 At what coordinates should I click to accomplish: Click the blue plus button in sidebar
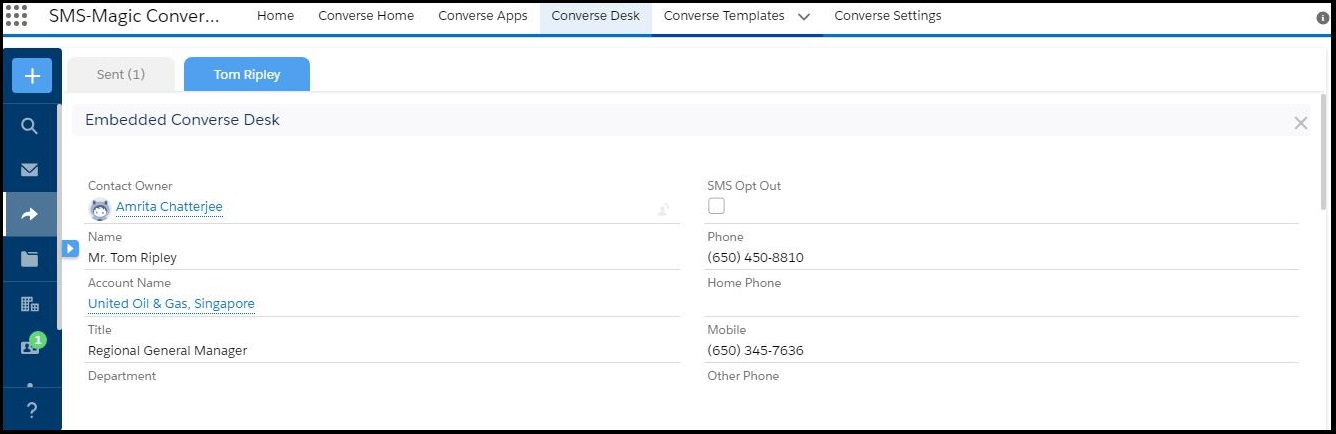(x=32, y=76)
